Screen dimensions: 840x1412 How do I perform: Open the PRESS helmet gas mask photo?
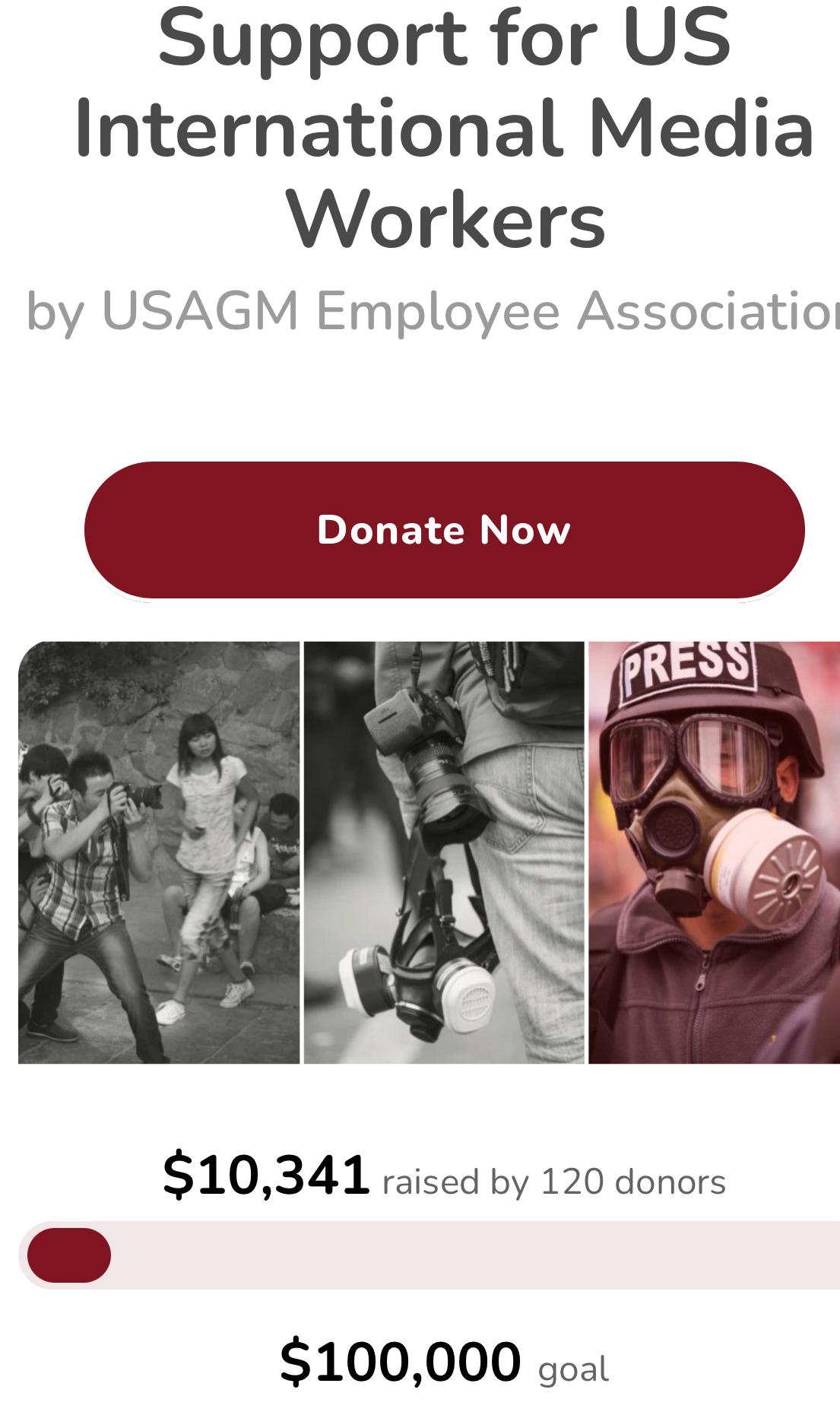pos(715,852)
